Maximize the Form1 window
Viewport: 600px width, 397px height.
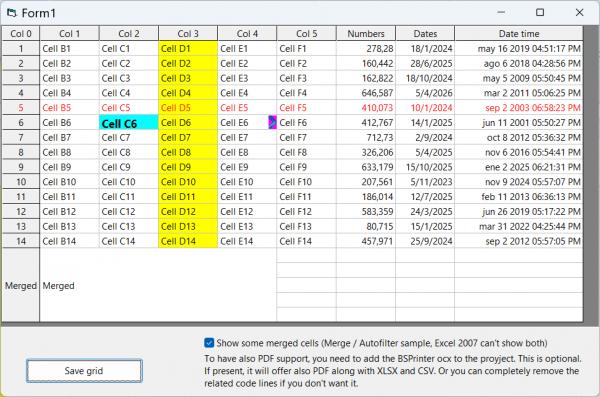[x=540, y=13]
